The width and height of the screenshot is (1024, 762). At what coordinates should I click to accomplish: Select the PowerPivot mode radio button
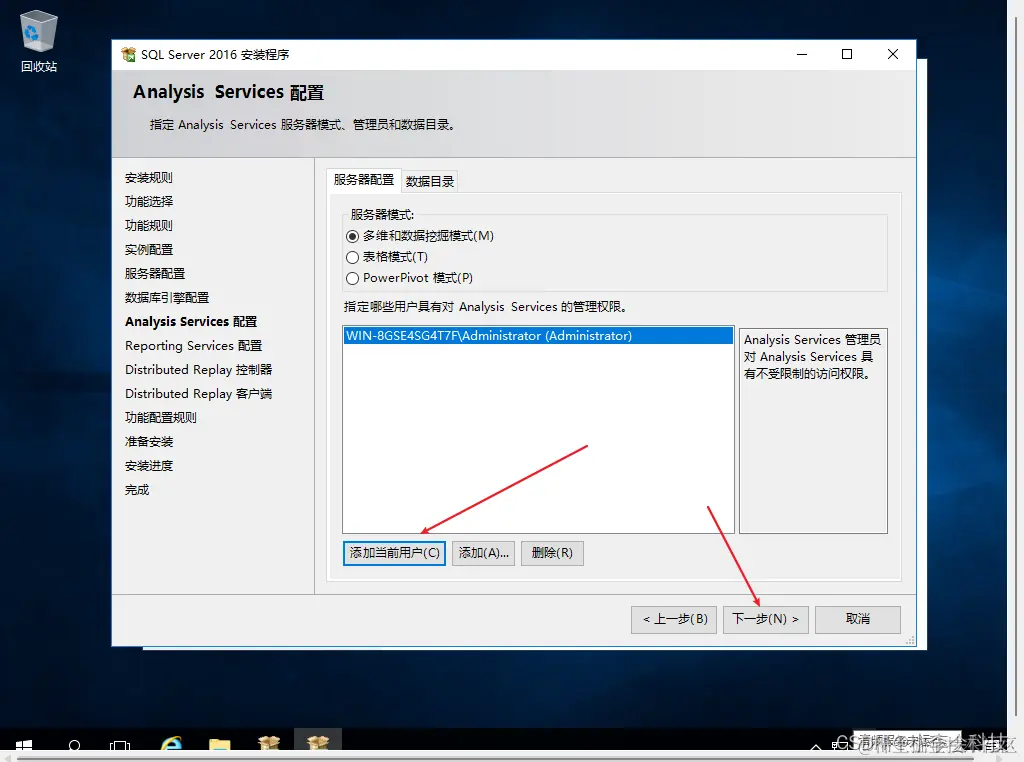(353, 278)
